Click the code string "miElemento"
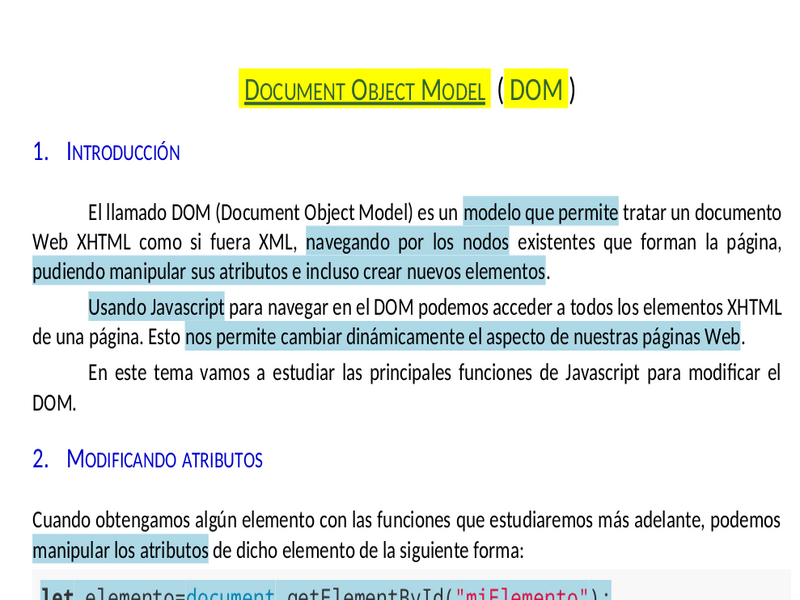 pos(522,593)
